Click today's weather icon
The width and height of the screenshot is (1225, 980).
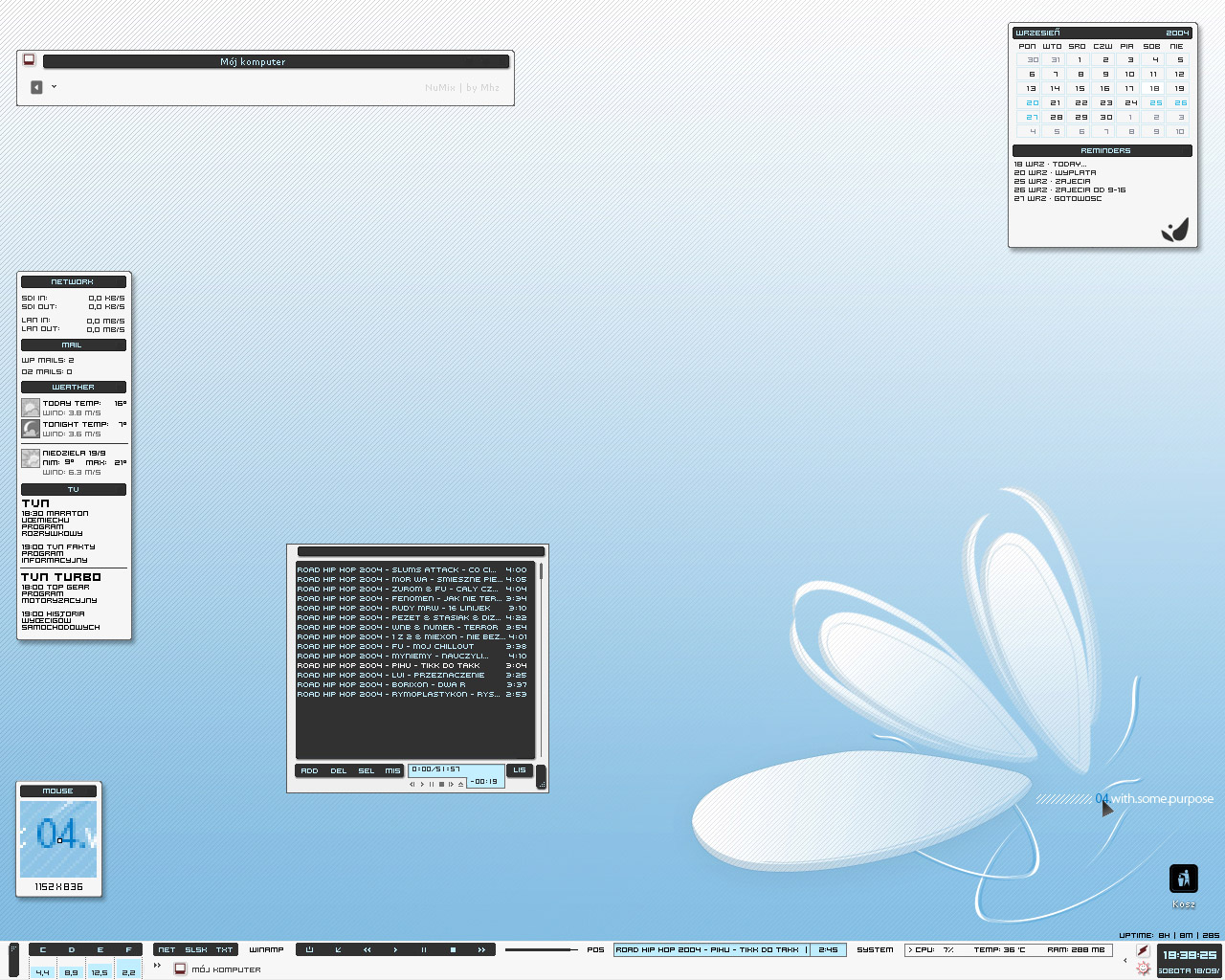click(31, 408)
